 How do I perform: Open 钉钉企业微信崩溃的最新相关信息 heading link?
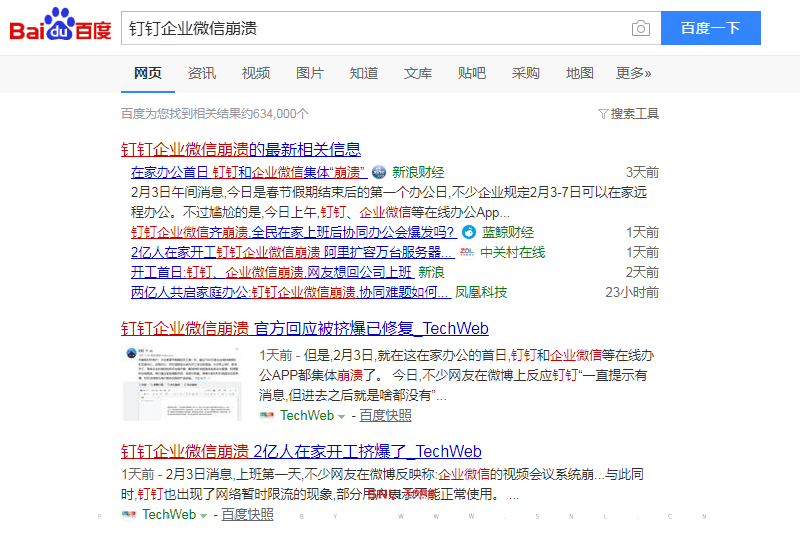click(x=241, y=149)
